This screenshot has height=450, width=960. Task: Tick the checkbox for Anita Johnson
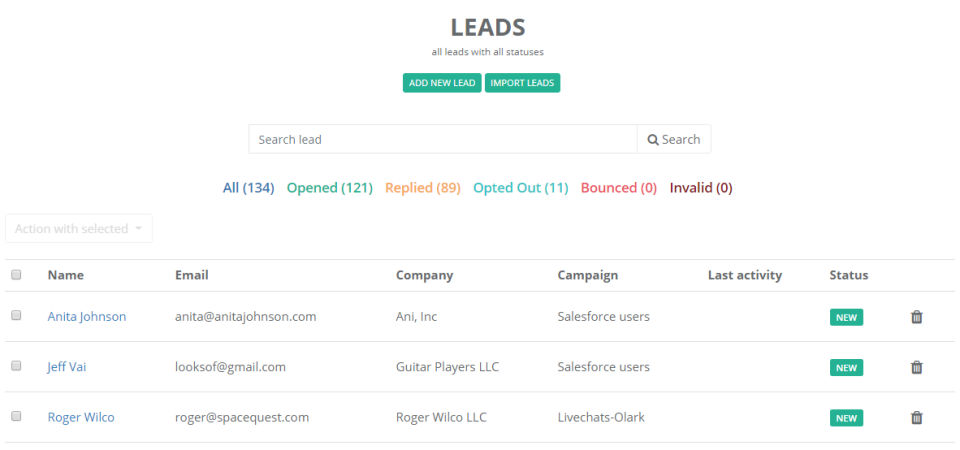click(16, 315)
